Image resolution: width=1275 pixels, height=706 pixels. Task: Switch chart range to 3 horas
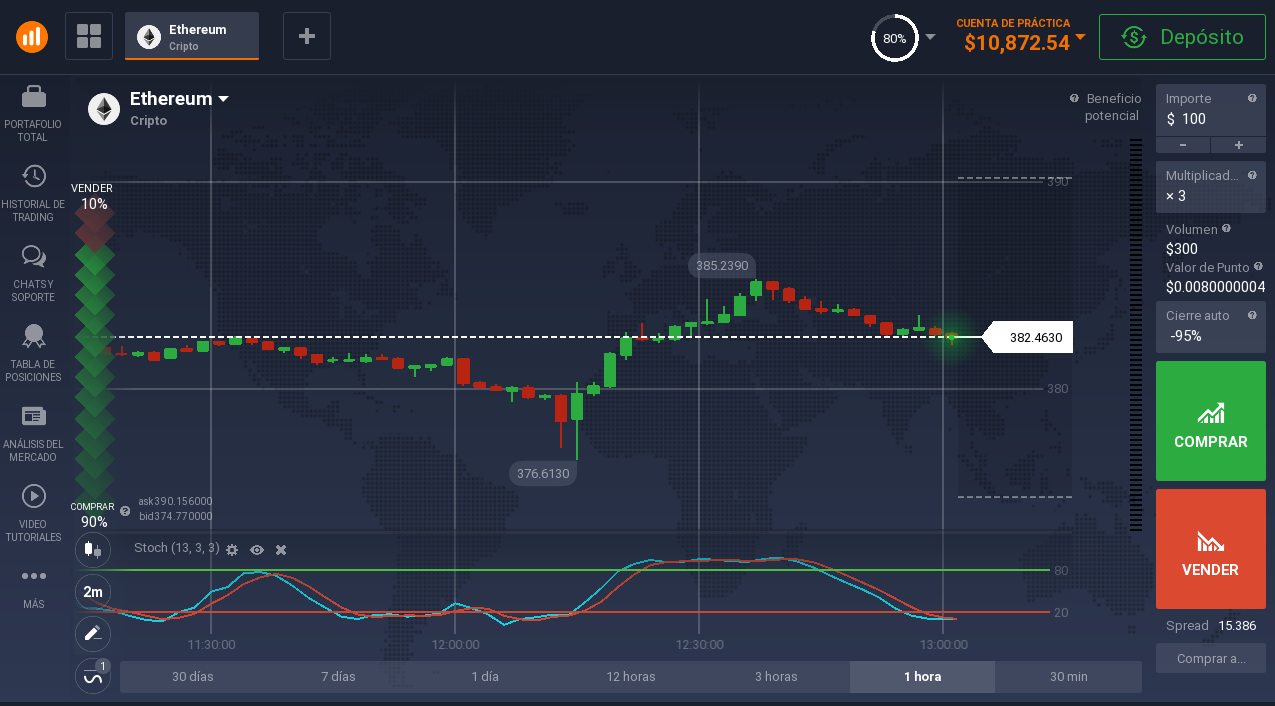coord(777,677)
